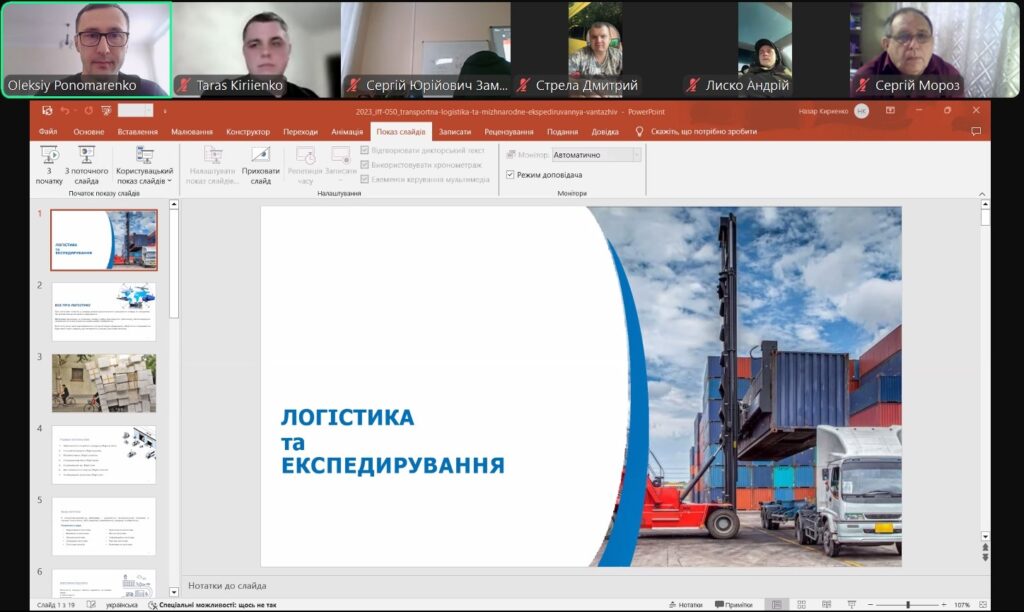
Task: Select slide 1 thumbnail
Action: (x=104, y=240)
